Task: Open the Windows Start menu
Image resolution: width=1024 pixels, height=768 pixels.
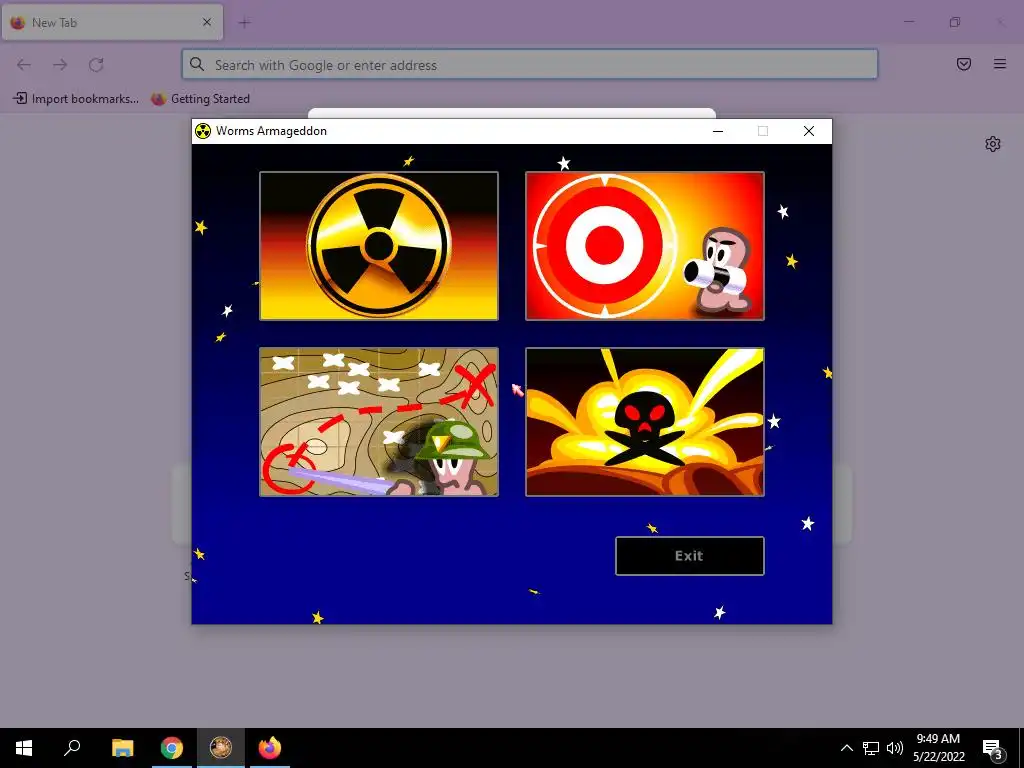Action: click(24, 748)
